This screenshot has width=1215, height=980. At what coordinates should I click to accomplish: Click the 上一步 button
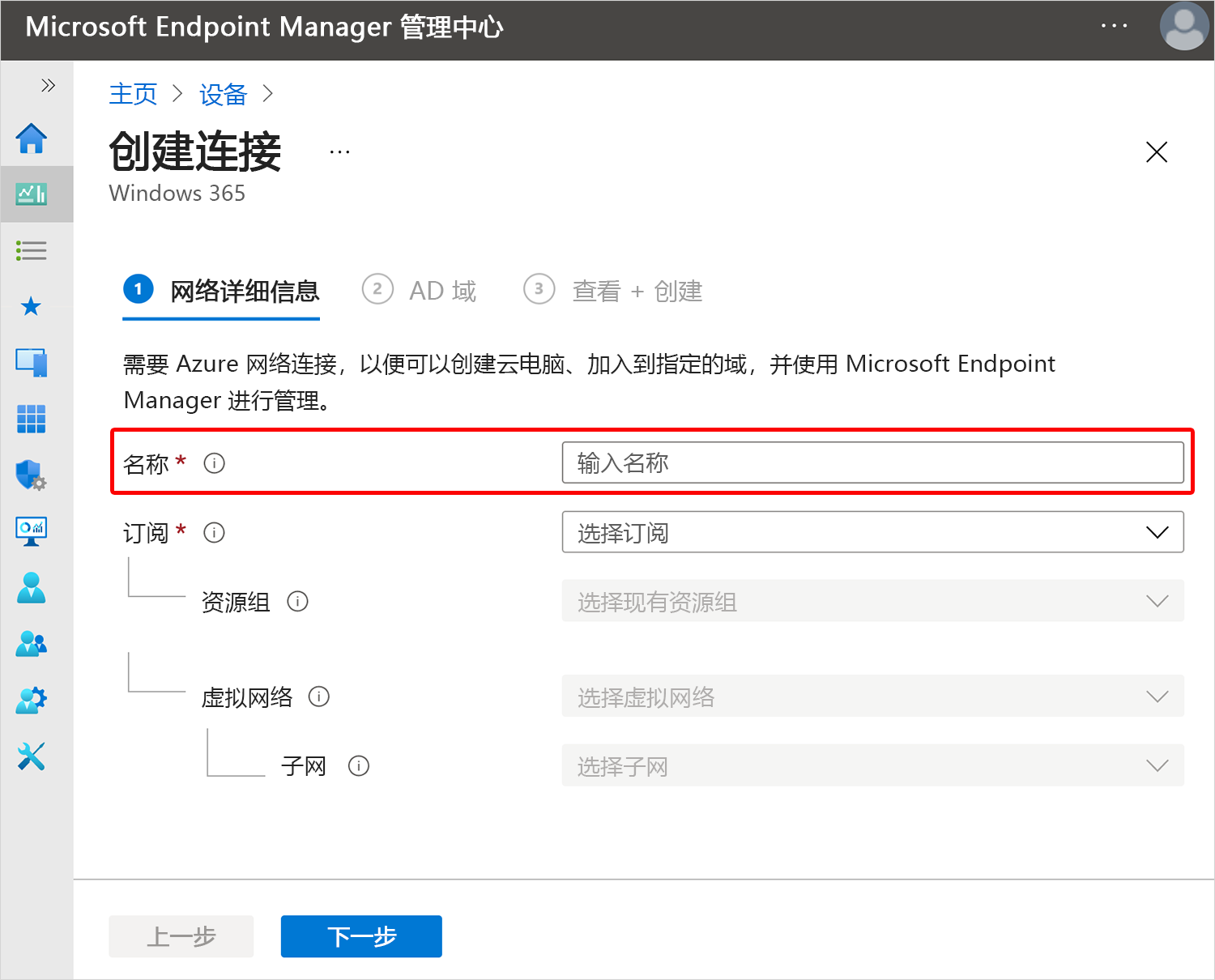point(181,936)
